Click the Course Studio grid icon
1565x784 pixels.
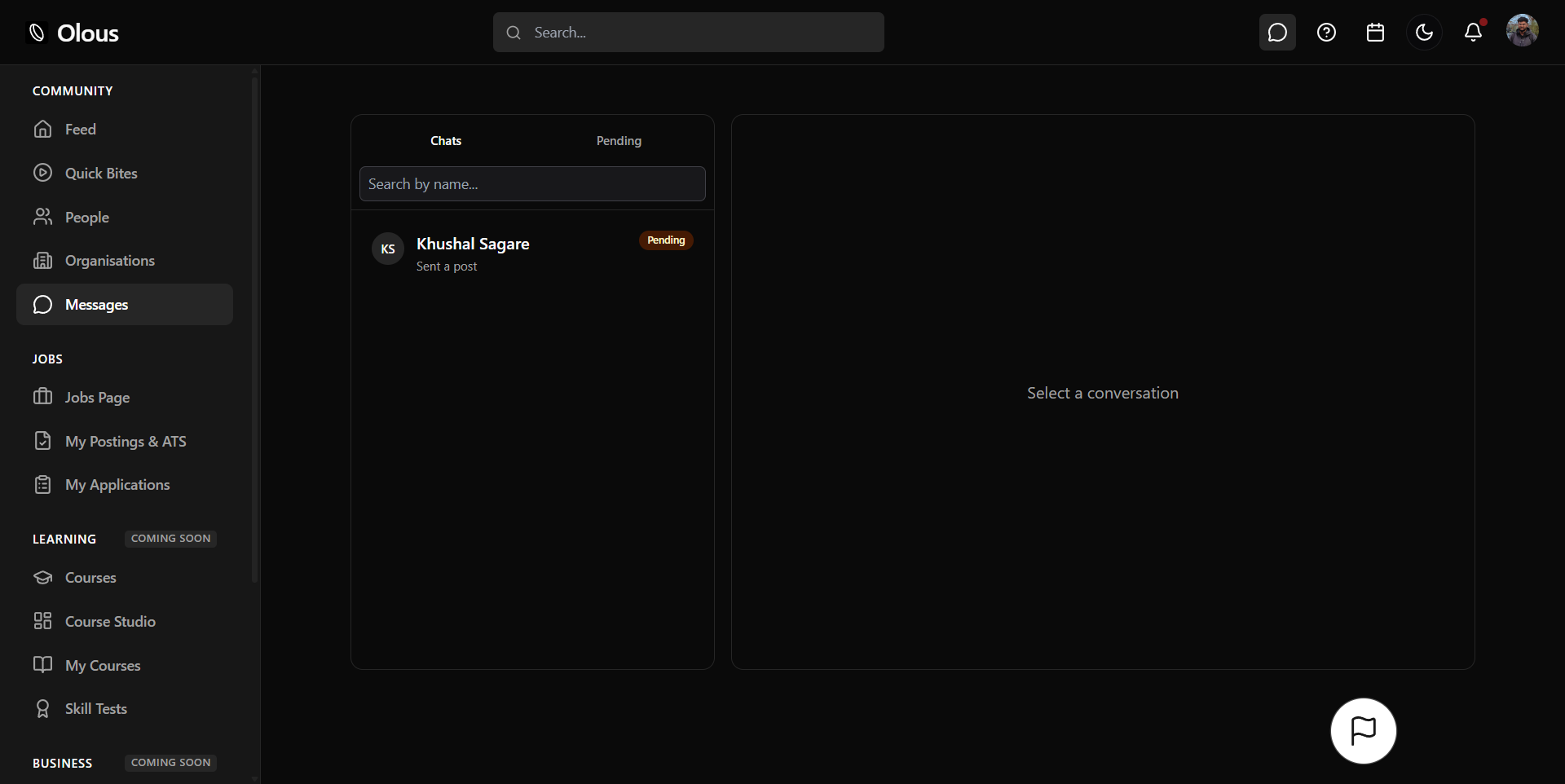(43, 621)
